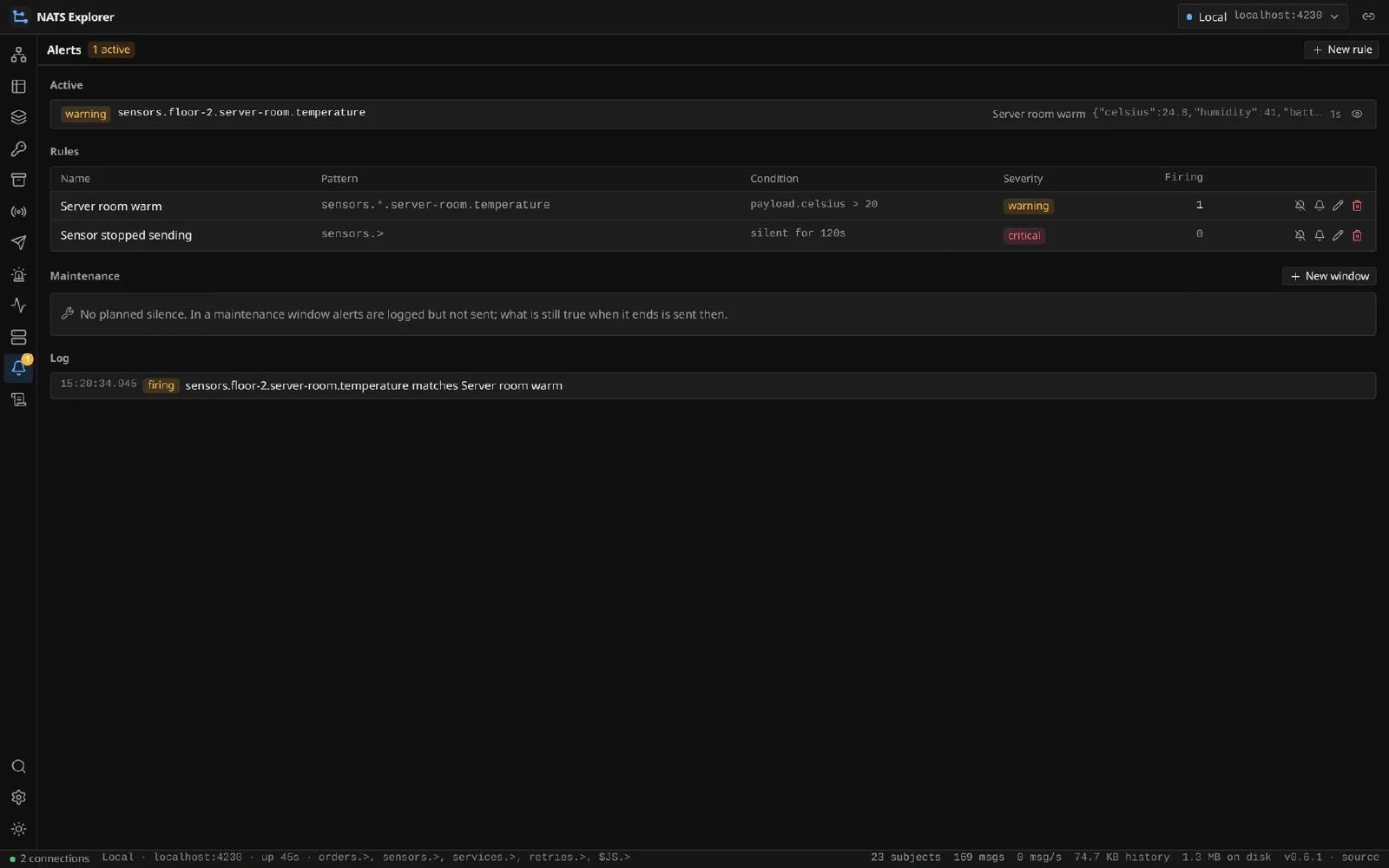The image size is (1389, 868).
Task: View the active alert via eye icon
Action: pyautogui.click(x=1357, y=114)
